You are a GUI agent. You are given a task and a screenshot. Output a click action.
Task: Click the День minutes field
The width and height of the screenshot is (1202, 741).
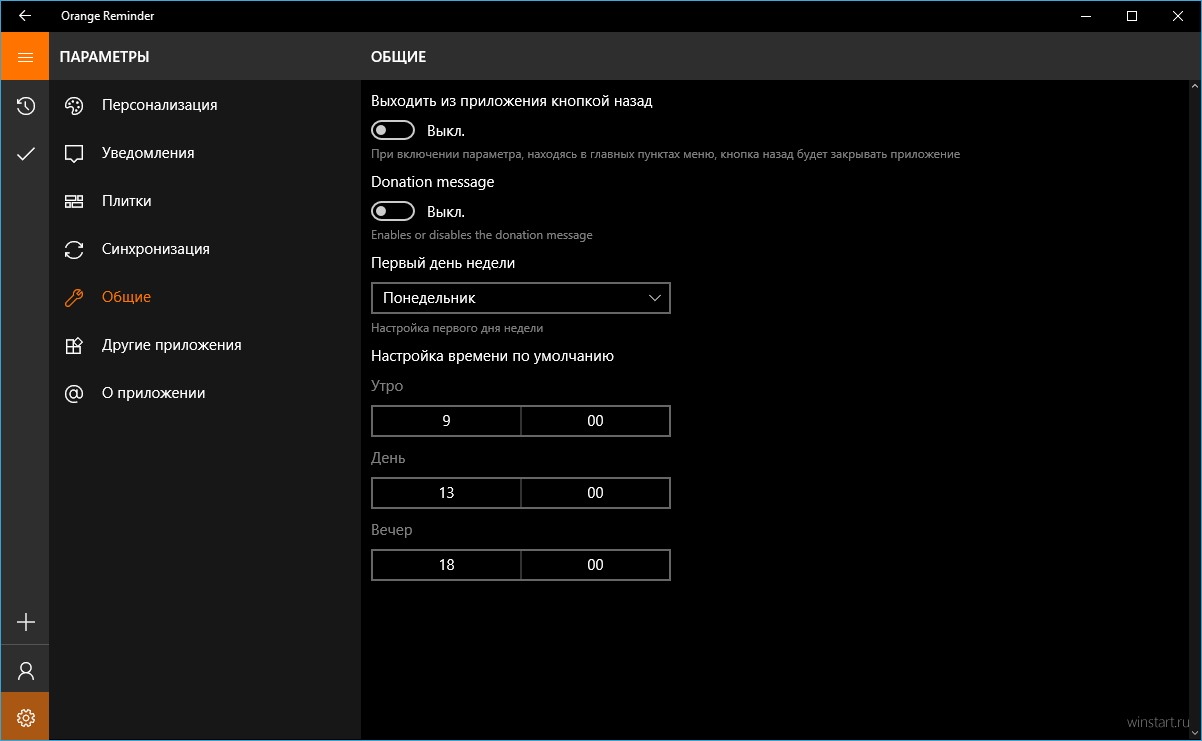pyautogui.click(x=595, y=493)
